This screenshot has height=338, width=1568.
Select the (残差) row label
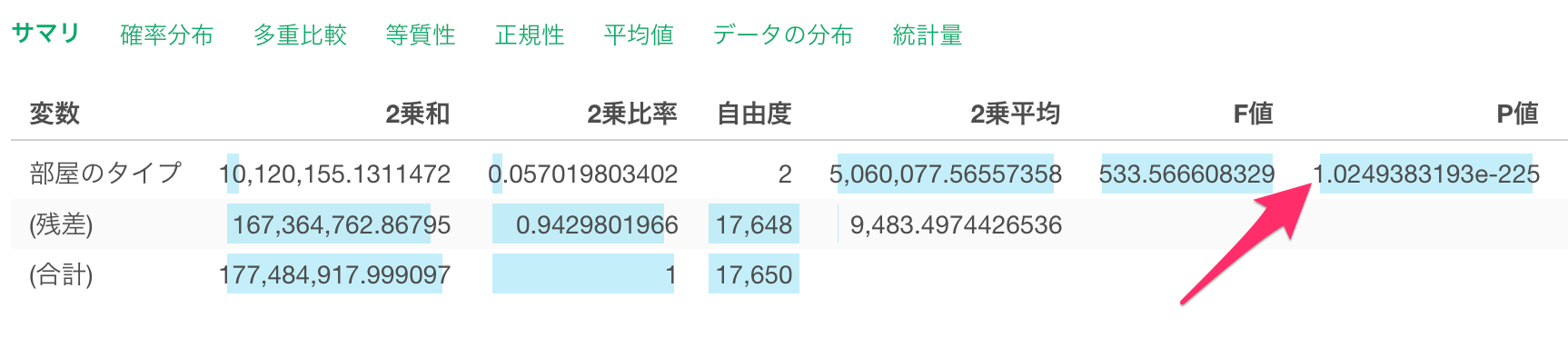(x=61, y=224)
